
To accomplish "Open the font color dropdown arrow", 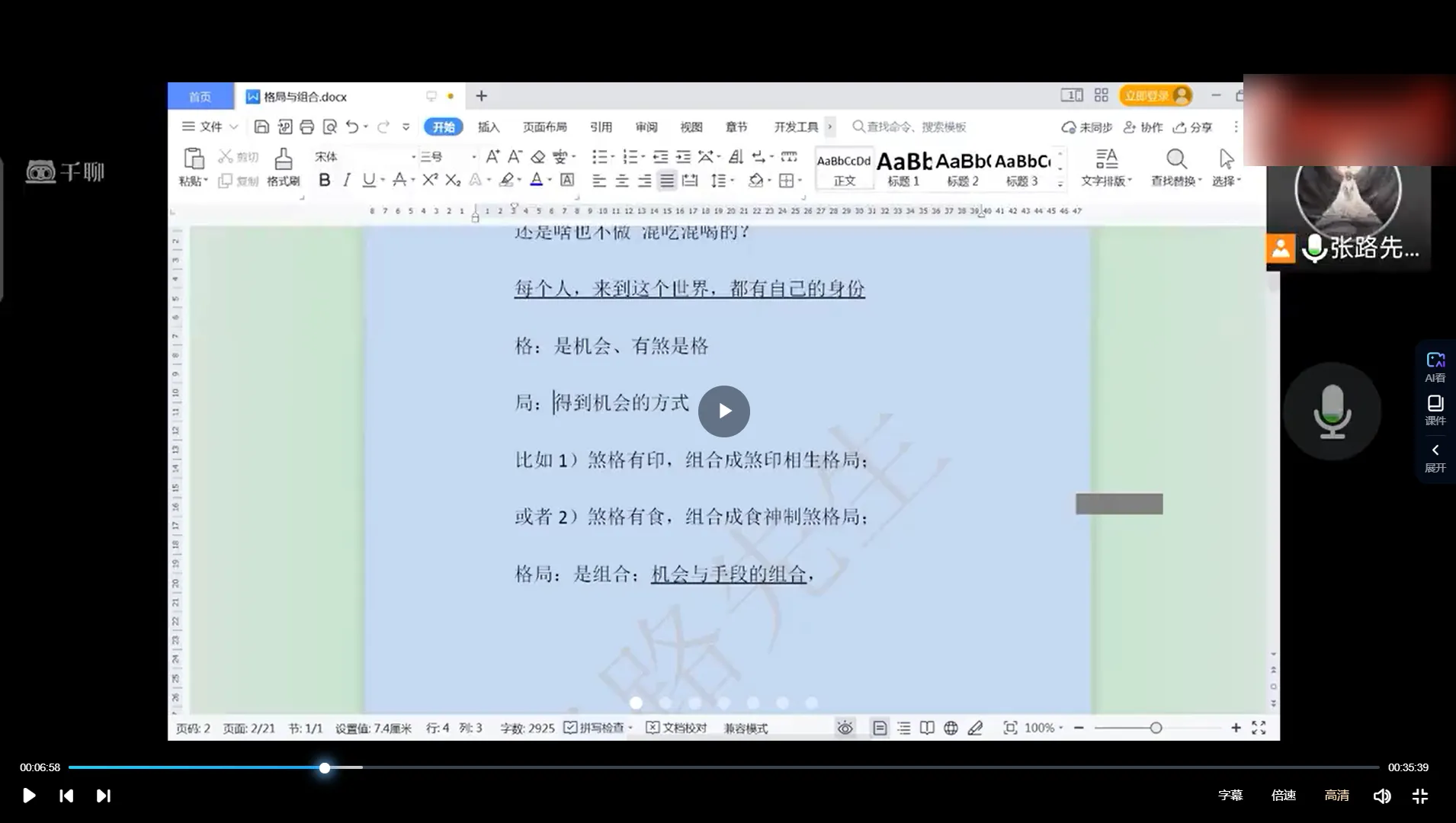I will pyautogui.click(x=550, y=181).
